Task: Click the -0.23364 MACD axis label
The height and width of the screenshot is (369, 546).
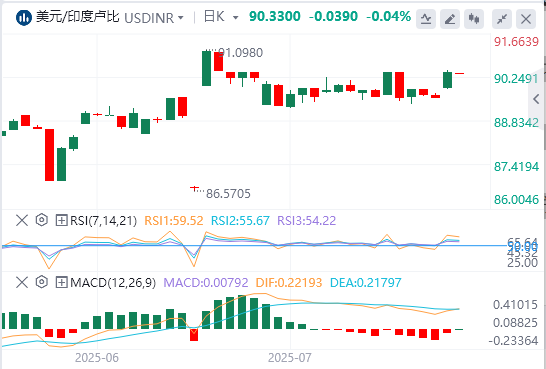Action: [513, 340]
